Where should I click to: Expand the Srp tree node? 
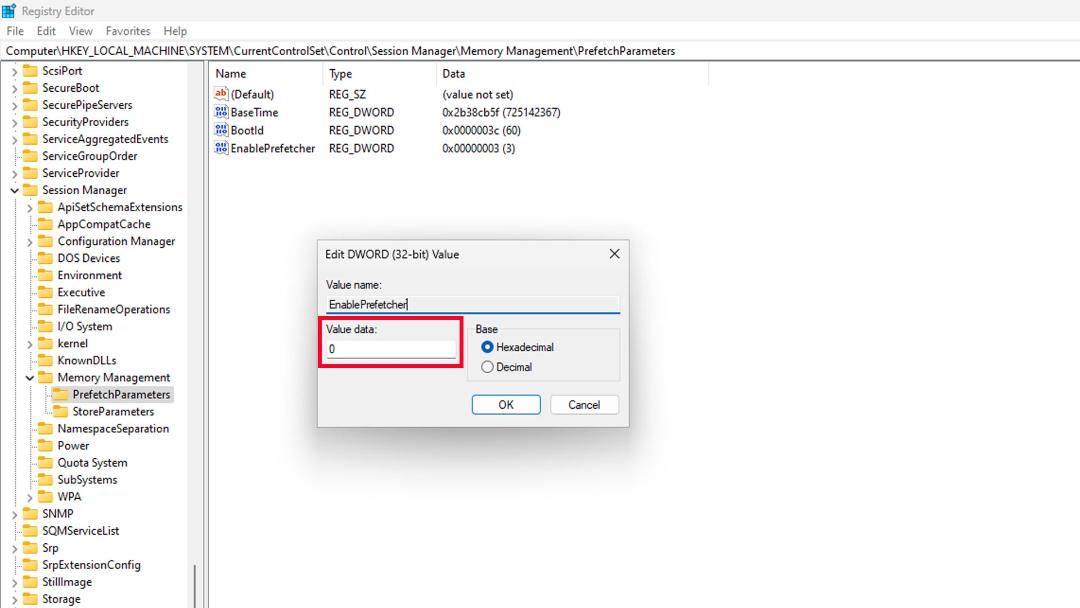tap(14, 549)
